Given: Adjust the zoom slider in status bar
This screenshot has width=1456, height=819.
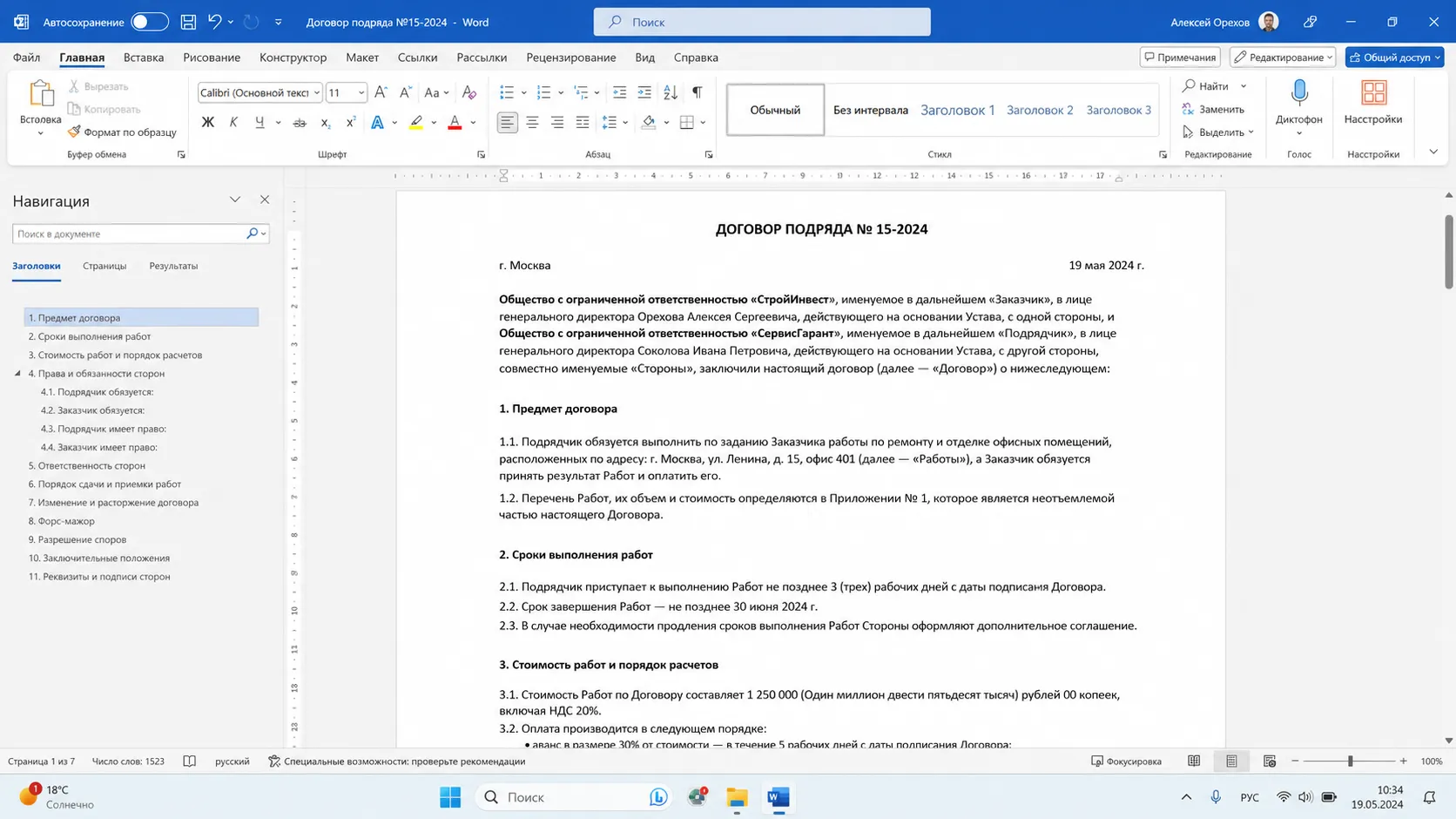Looking at the screenshot, I should click(1350, 761).
